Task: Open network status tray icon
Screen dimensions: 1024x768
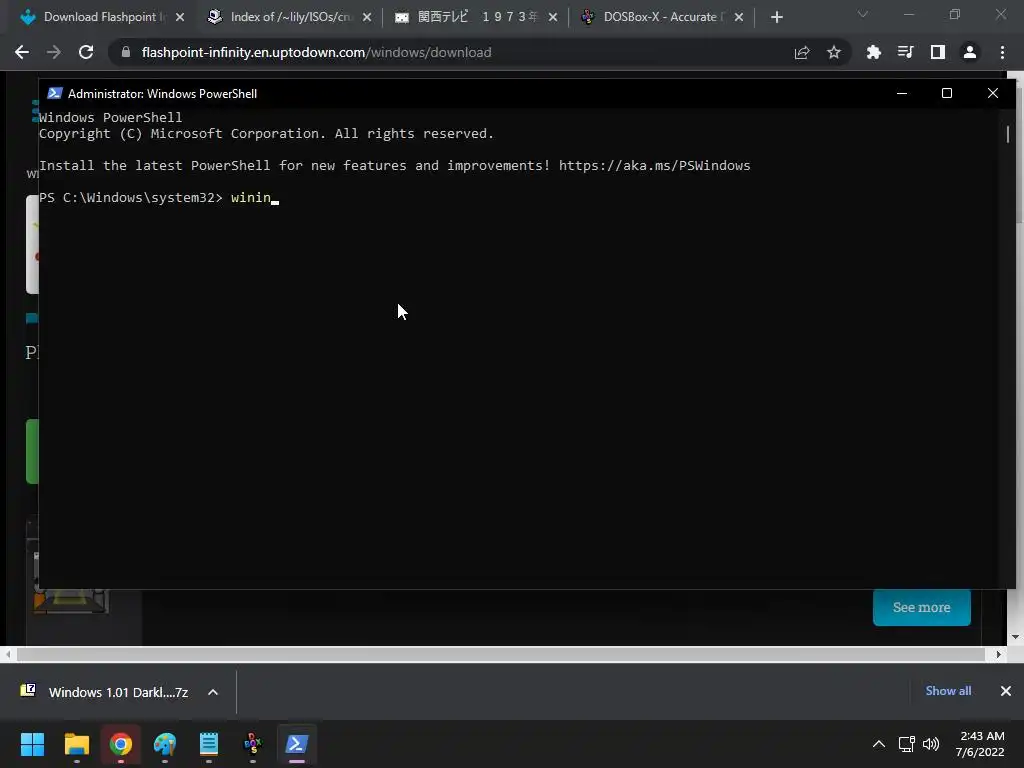Action: [x=906, y=744]
